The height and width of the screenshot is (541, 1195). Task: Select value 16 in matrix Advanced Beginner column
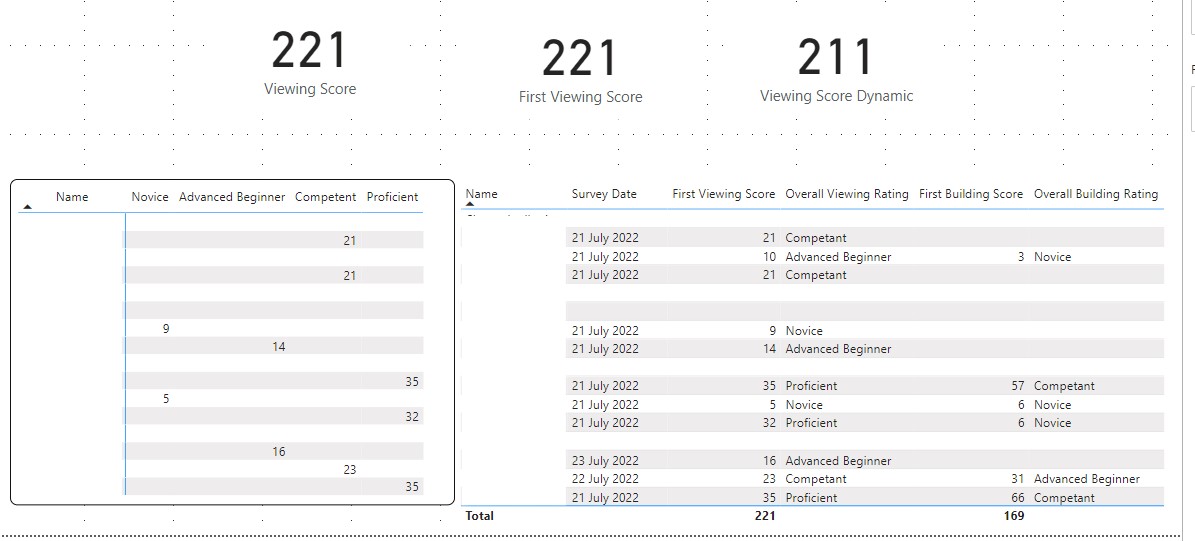[278, 452]
